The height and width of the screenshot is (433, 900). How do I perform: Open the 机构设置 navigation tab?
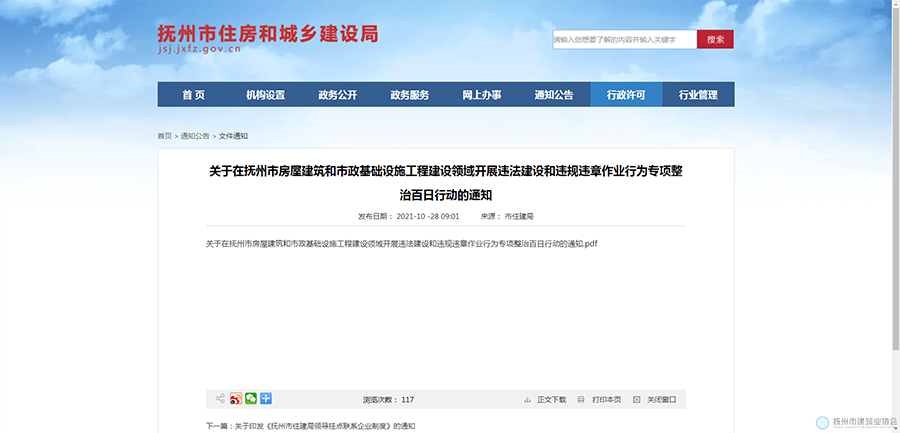tap(265, 95)
